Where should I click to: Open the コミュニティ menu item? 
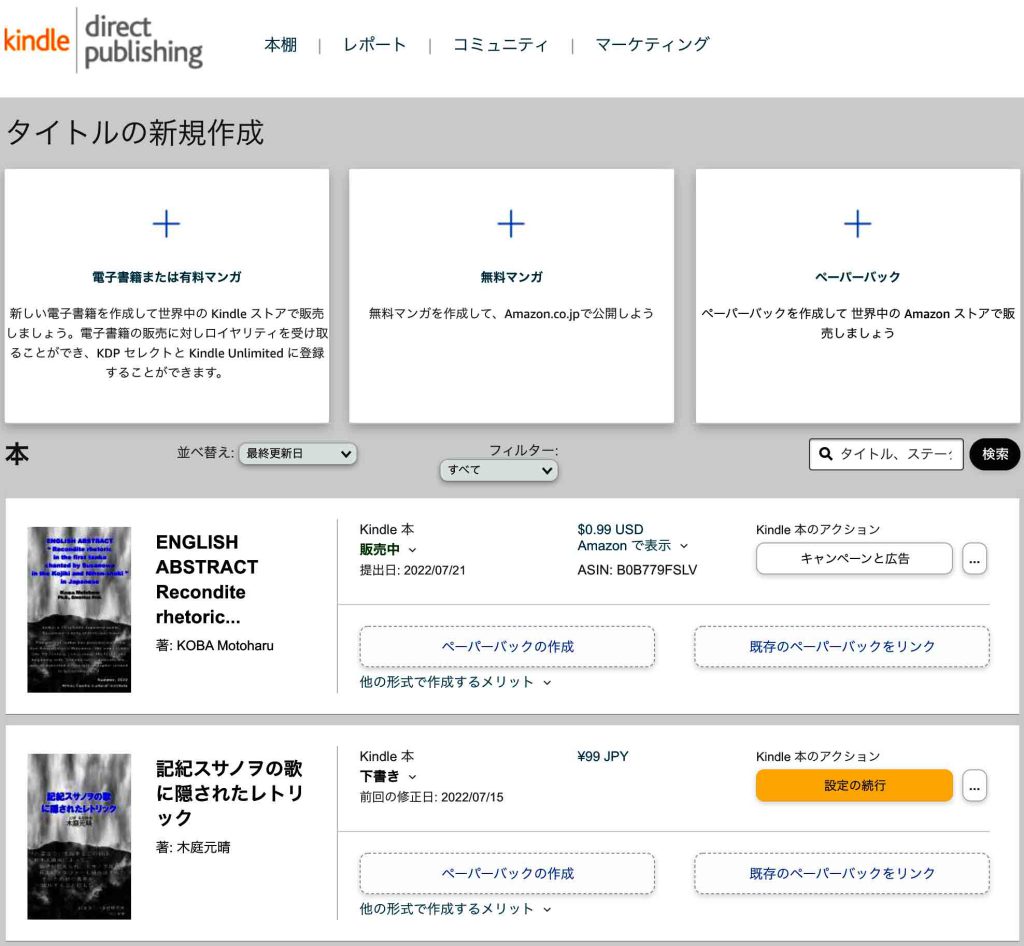(x=500, y=44)
